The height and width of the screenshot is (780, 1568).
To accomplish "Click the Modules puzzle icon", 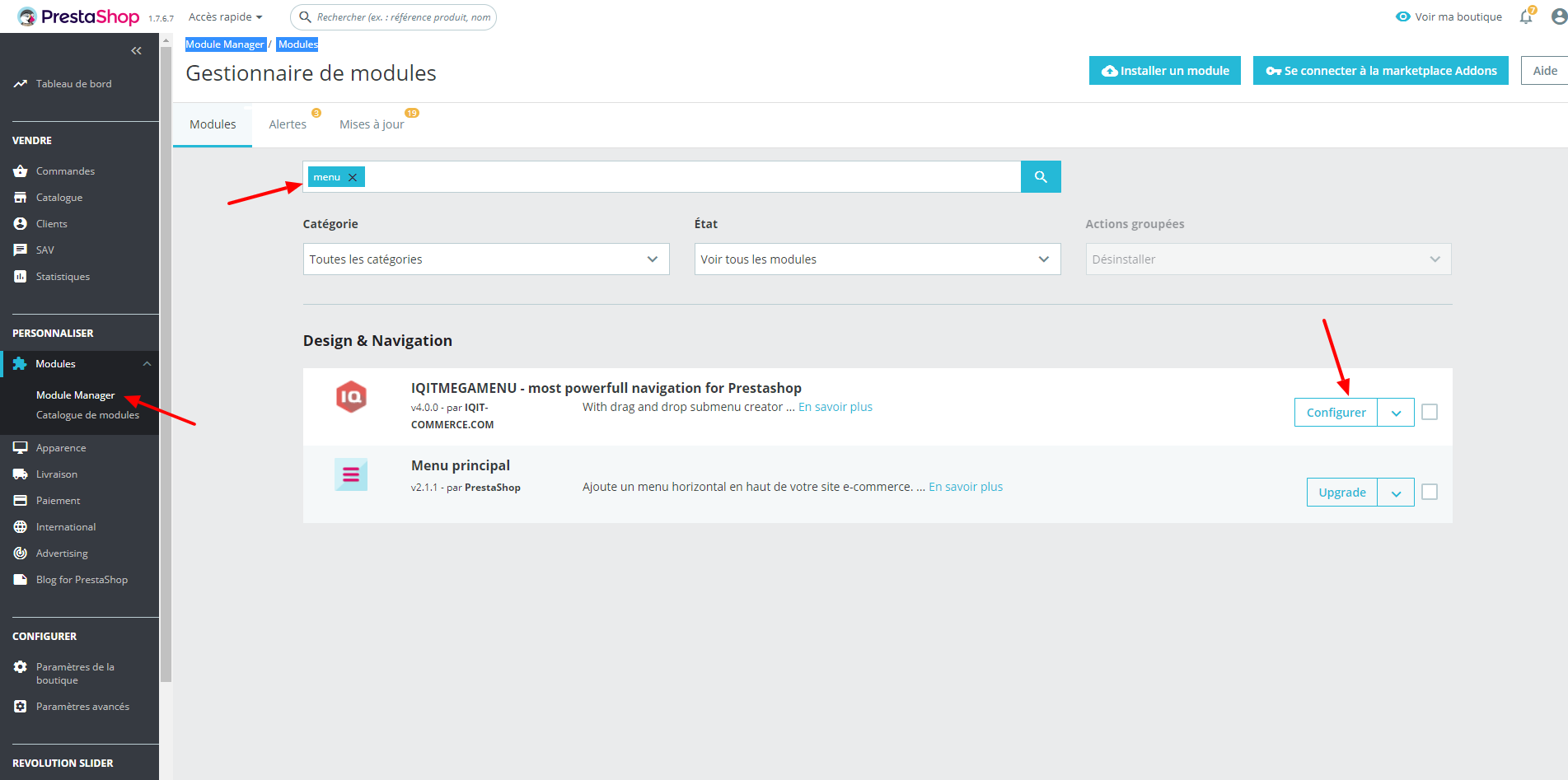I will [20, 364].
